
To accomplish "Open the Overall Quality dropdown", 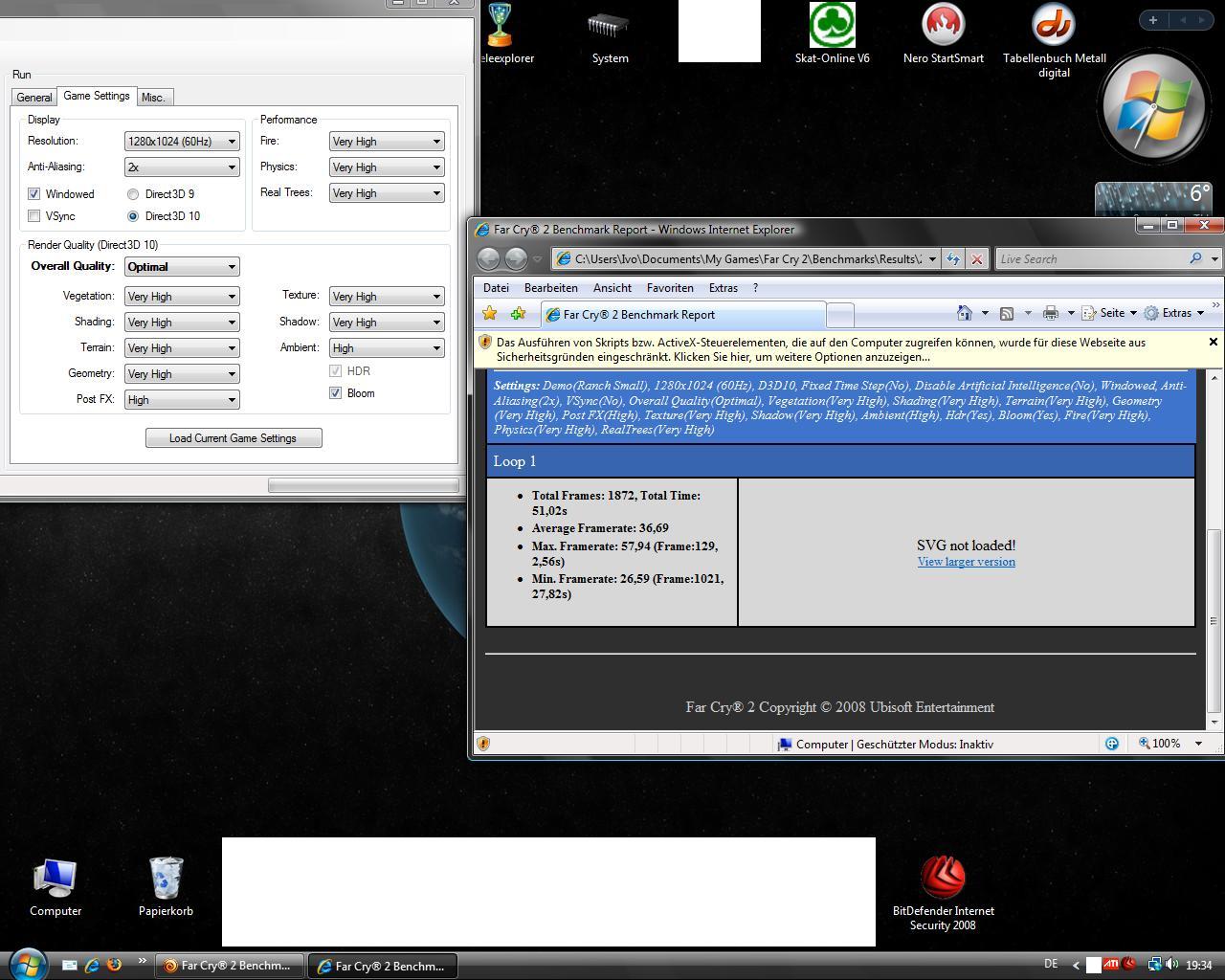I will tap(182, 266).
